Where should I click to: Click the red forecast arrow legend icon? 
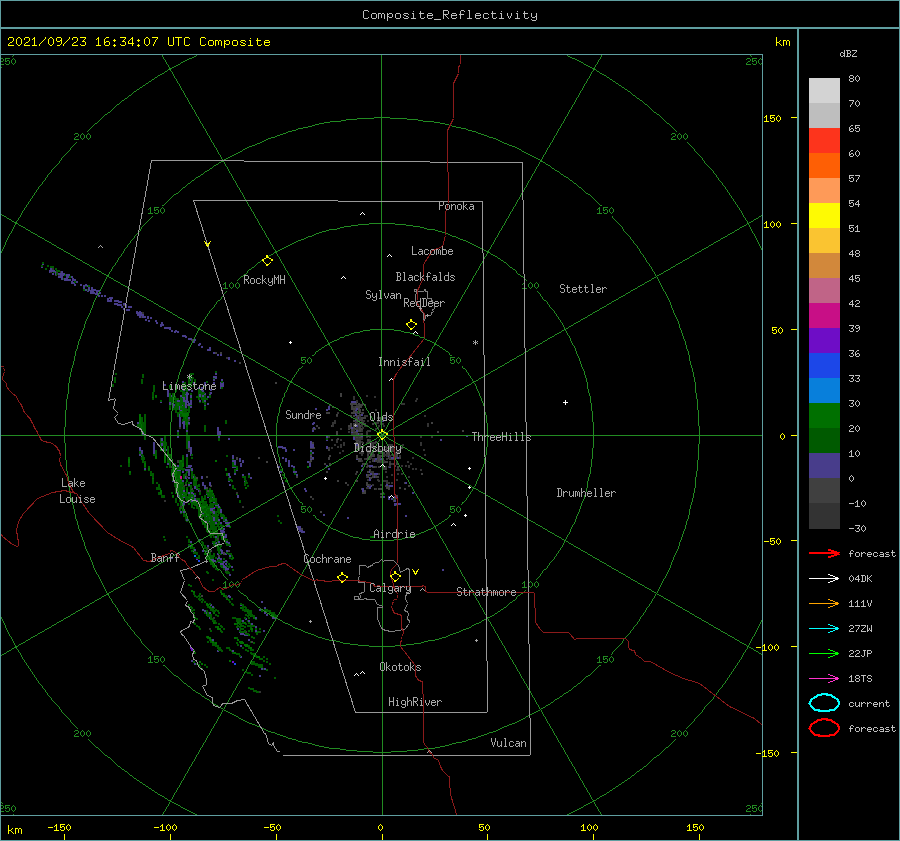[824, 553]
